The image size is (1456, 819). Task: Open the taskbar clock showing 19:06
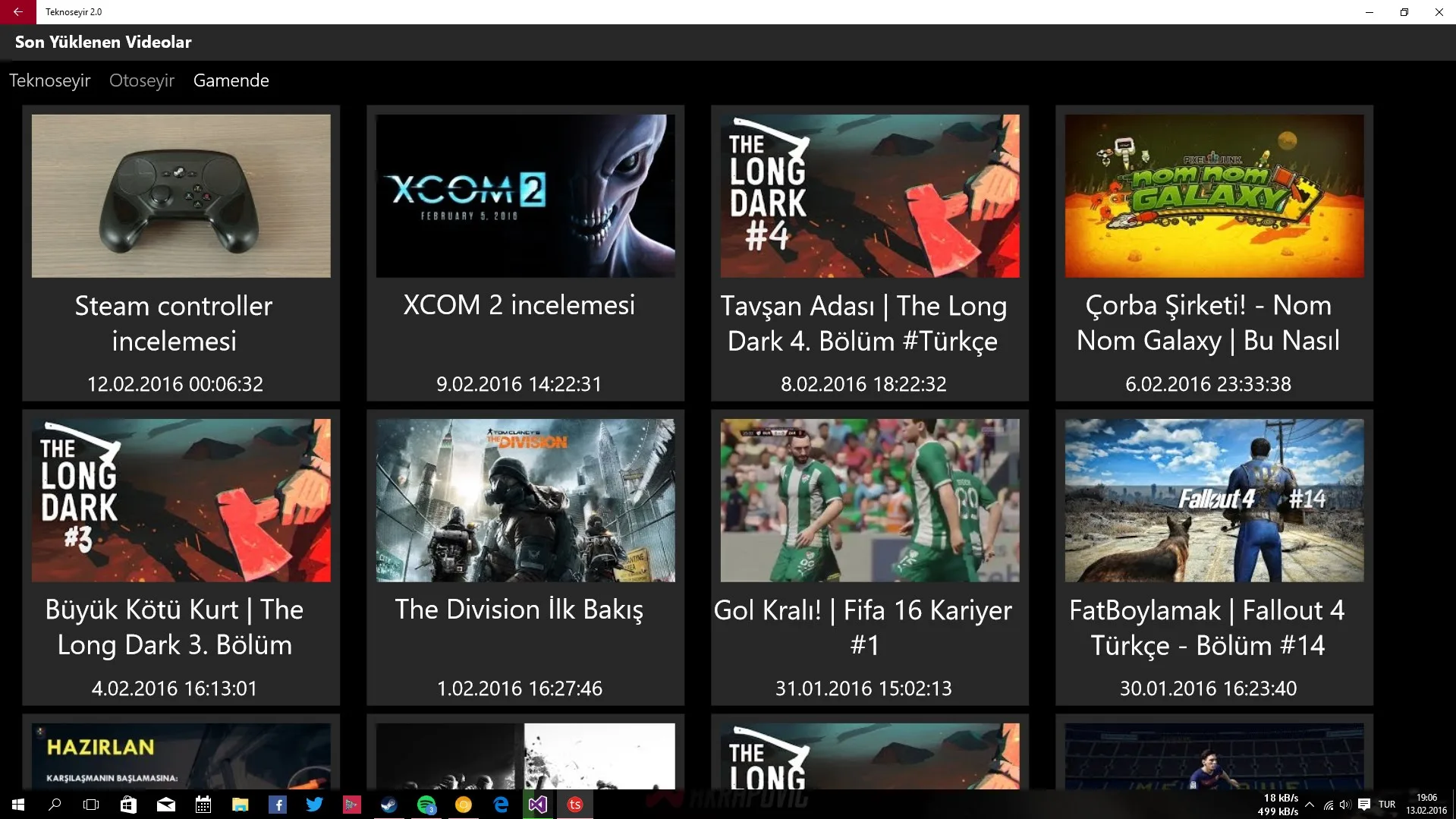(1426, 805)
